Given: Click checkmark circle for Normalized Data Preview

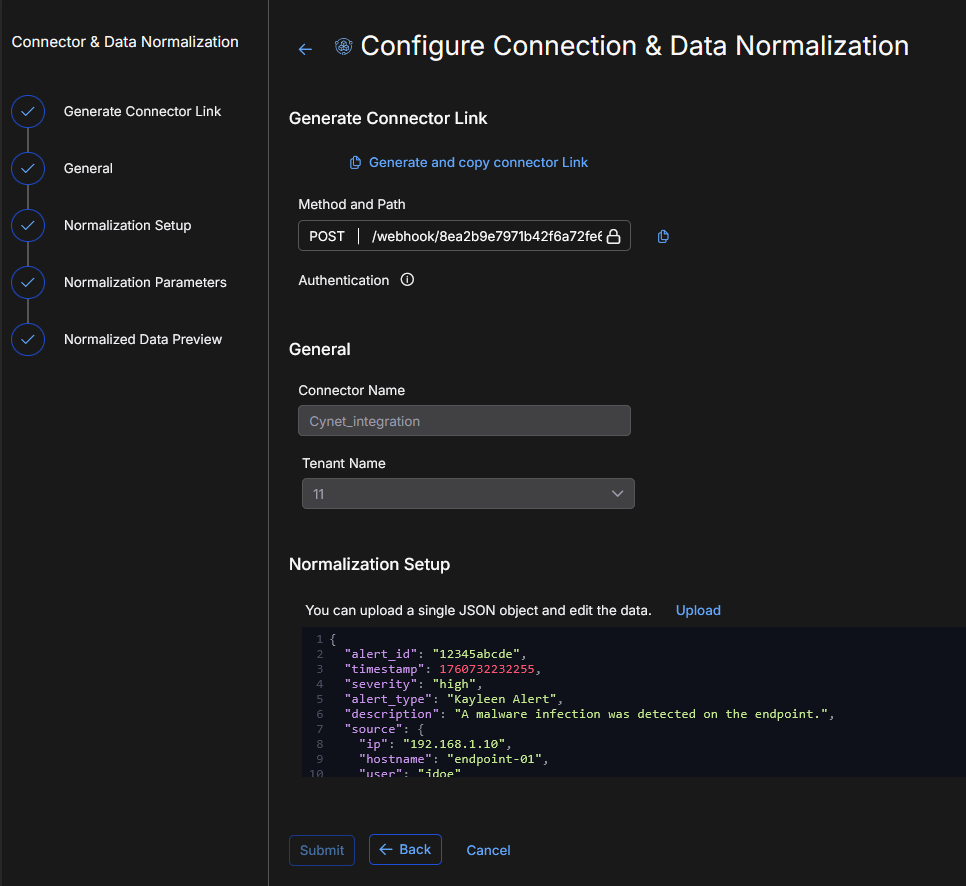Looking at the screenshot, I should (x=28, y=340).
